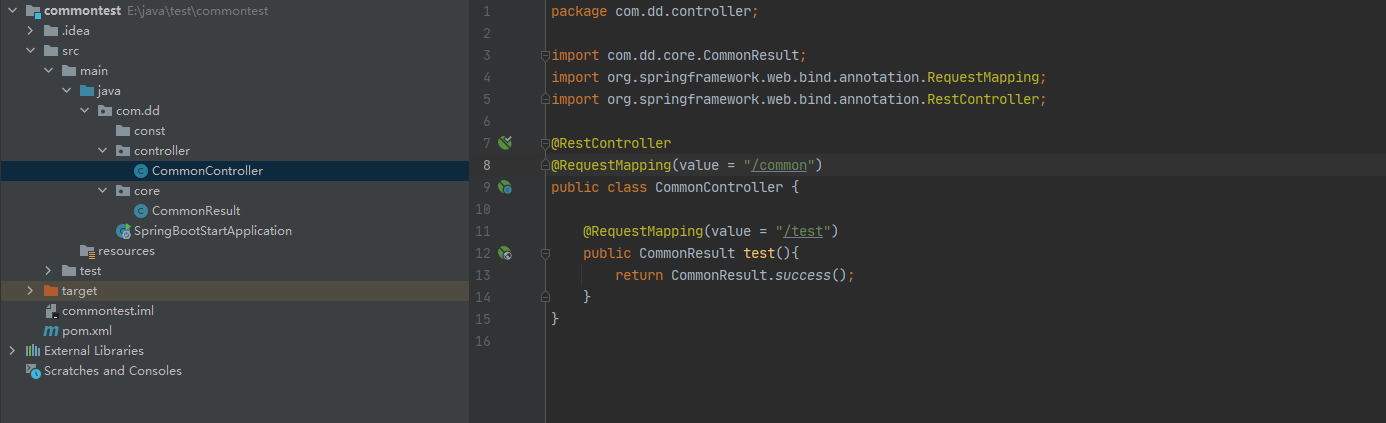Click the CommonResult class icon

(141, 211)
